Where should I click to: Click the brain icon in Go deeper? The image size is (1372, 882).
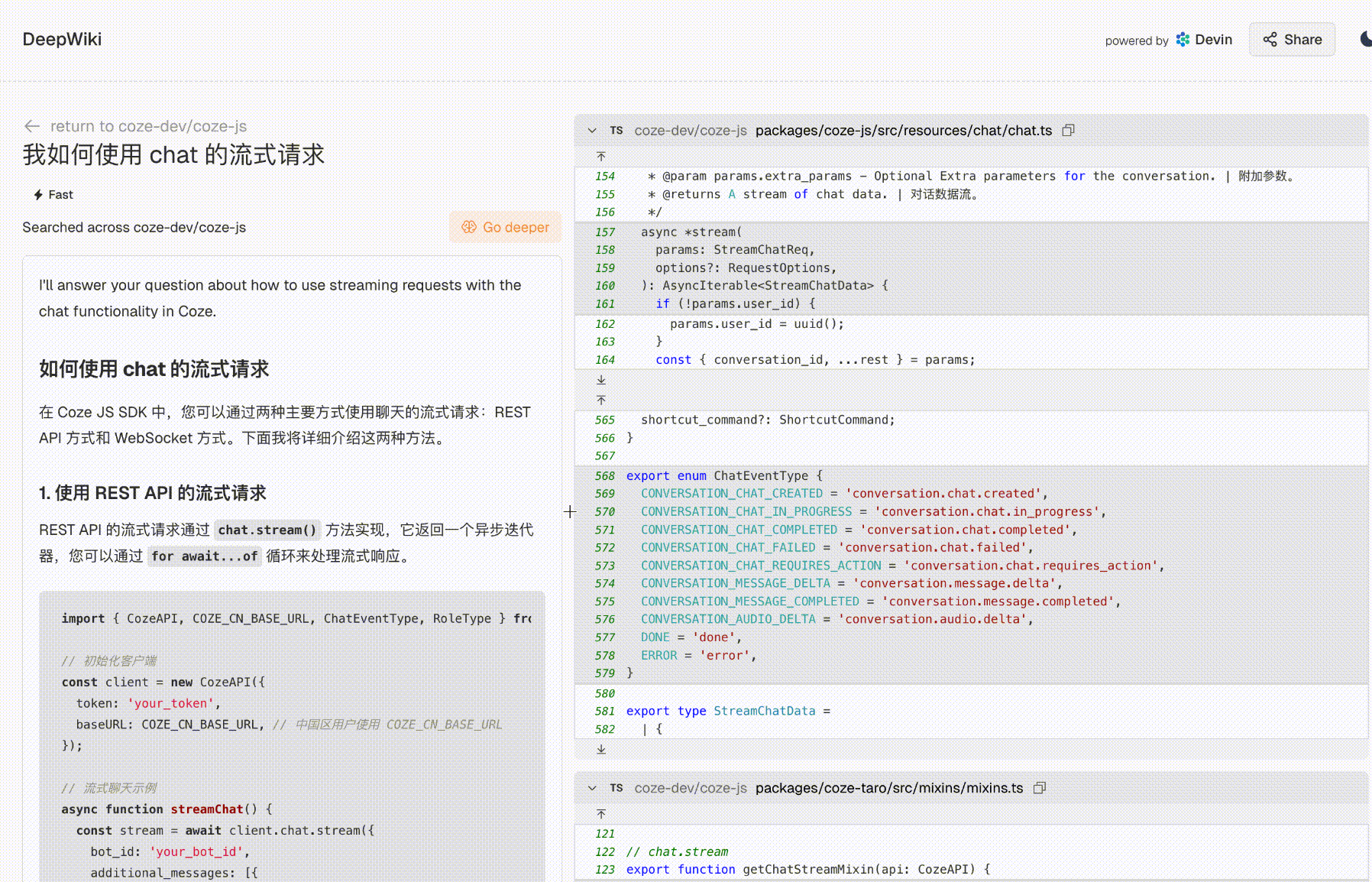coord(469,227)
